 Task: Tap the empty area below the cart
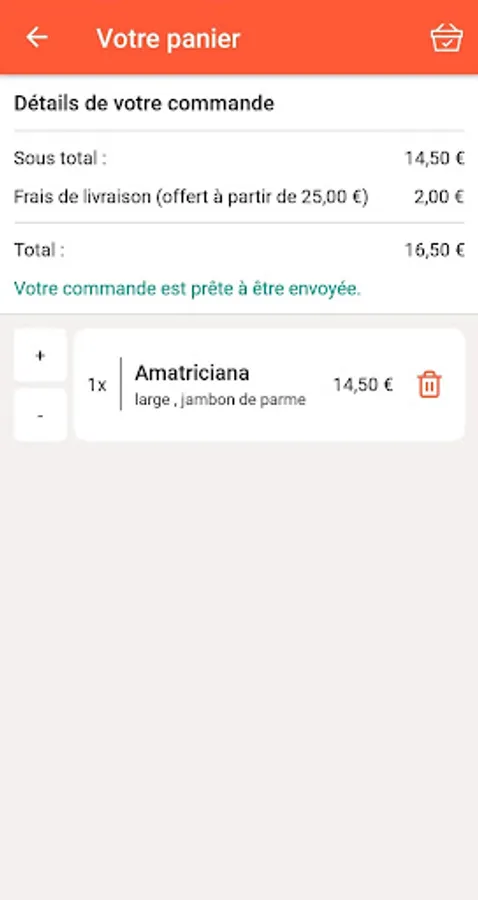[239, 666]
